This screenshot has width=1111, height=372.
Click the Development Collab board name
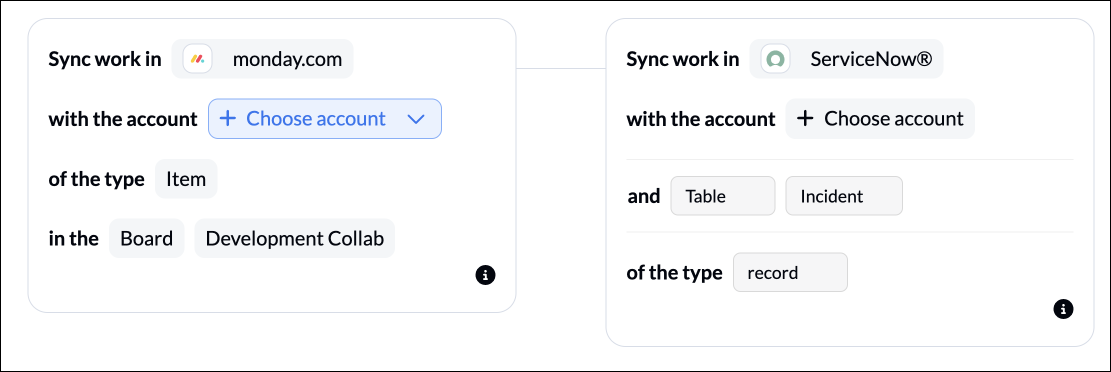point(295,238)
